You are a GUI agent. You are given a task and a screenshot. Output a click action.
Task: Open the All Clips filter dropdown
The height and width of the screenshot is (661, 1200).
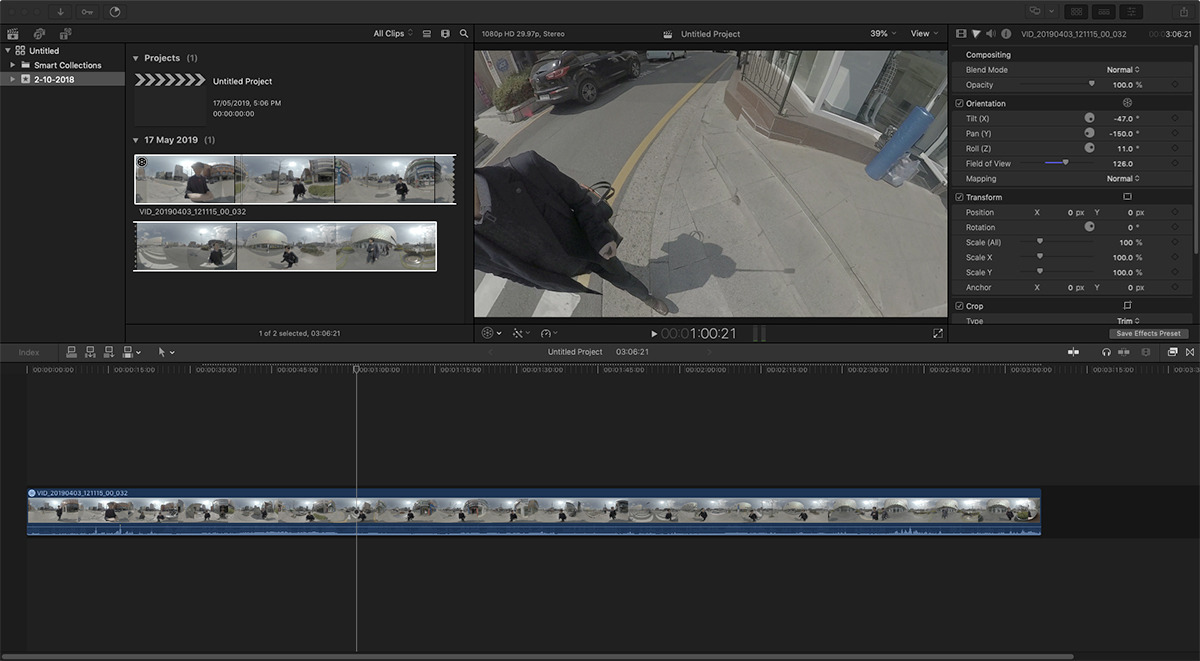pyautogui.click(x=392, y=34)
